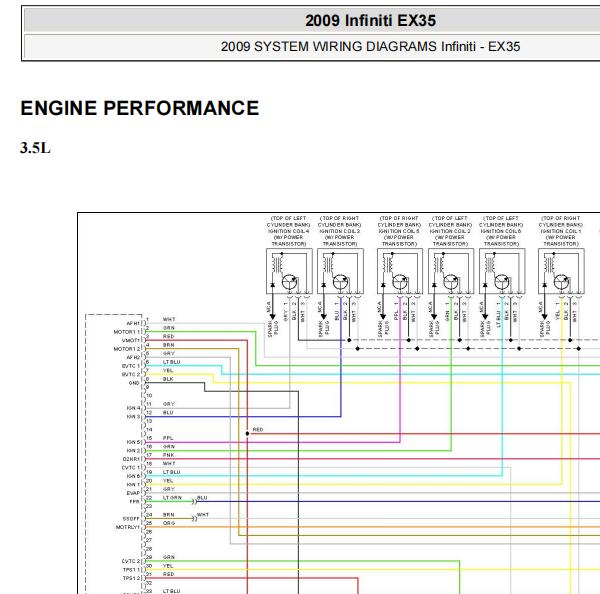The width and height of the screenshot is (600, 594).
Task: Click the "IGN 5" connector pin label
Action: [x=134, y=442]
